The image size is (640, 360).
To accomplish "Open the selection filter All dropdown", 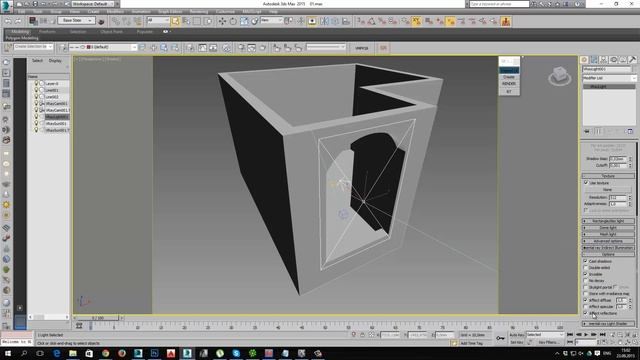I will coord(158,20).
